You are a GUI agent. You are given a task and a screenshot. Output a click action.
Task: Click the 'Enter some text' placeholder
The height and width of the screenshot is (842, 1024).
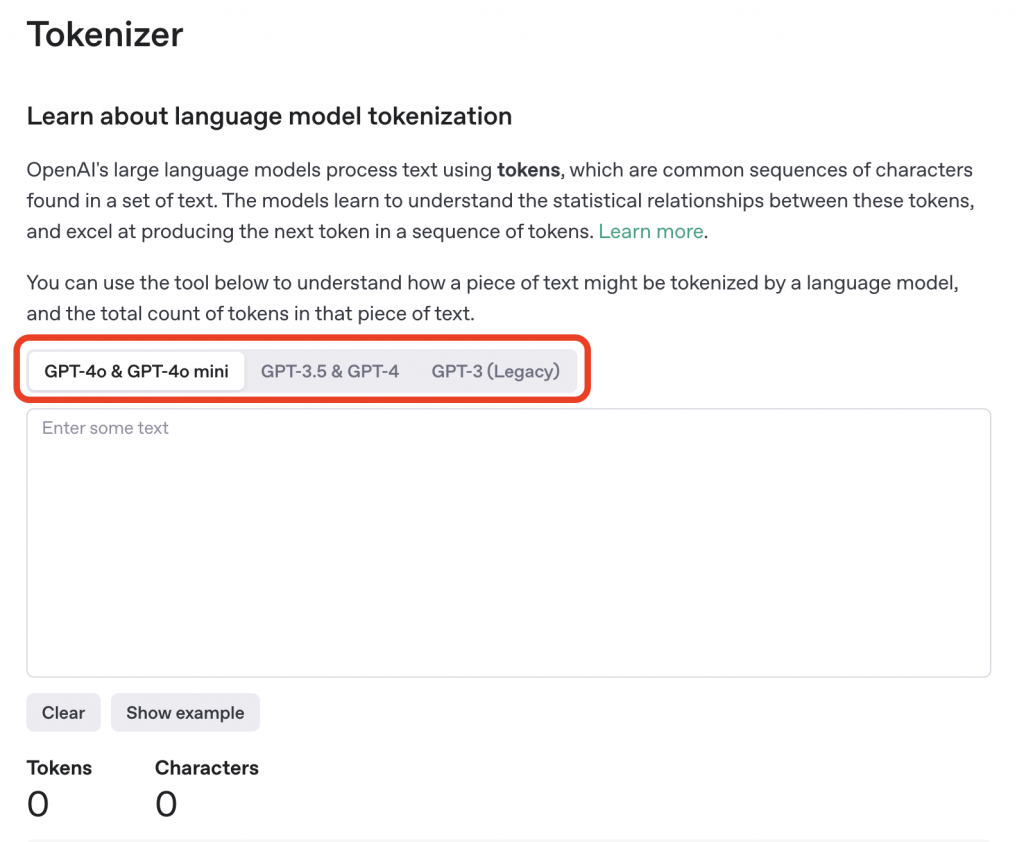click(x=105, y=428)
